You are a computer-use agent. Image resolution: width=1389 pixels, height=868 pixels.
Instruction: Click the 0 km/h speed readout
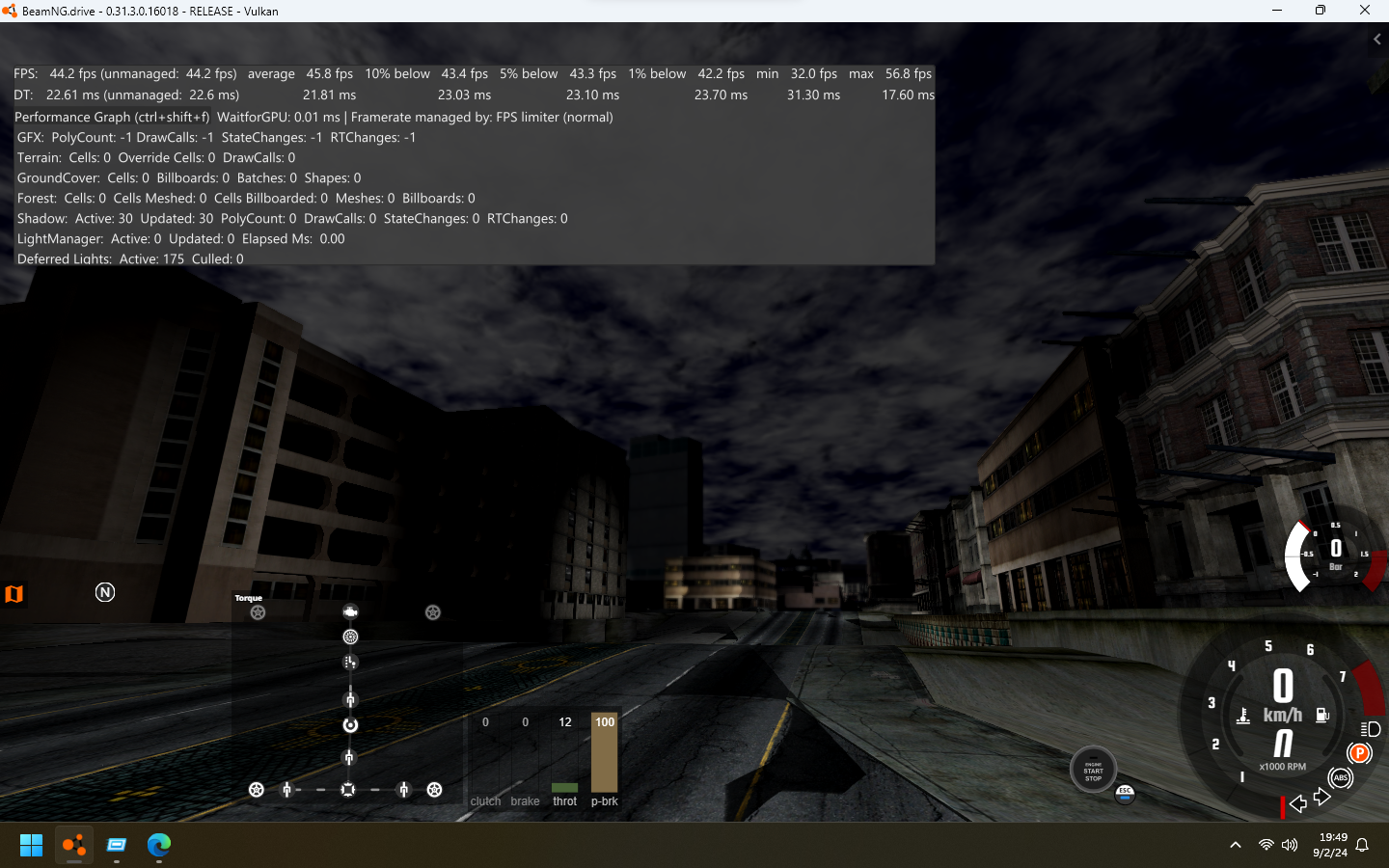pos(1283,696)
